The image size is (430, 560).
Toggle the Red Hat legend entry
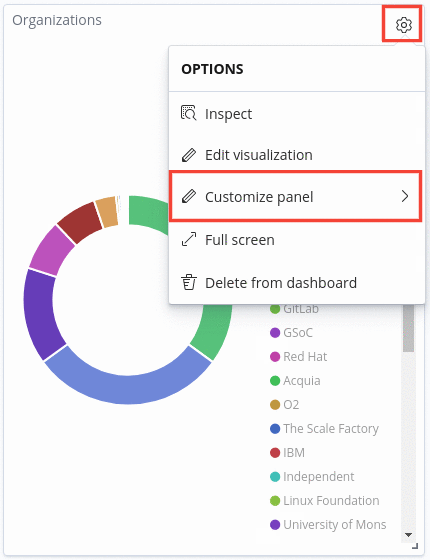[x=299, y=356]
